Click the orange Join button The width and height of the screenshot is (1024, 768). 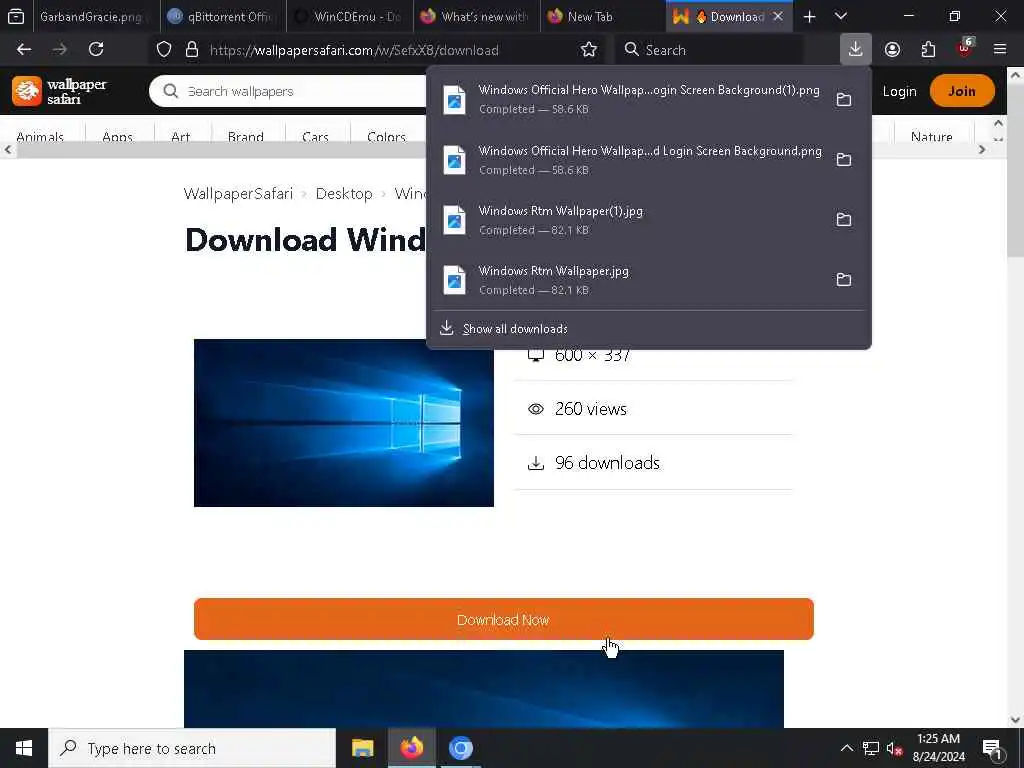pyautogui.click(x=962, y=91)
